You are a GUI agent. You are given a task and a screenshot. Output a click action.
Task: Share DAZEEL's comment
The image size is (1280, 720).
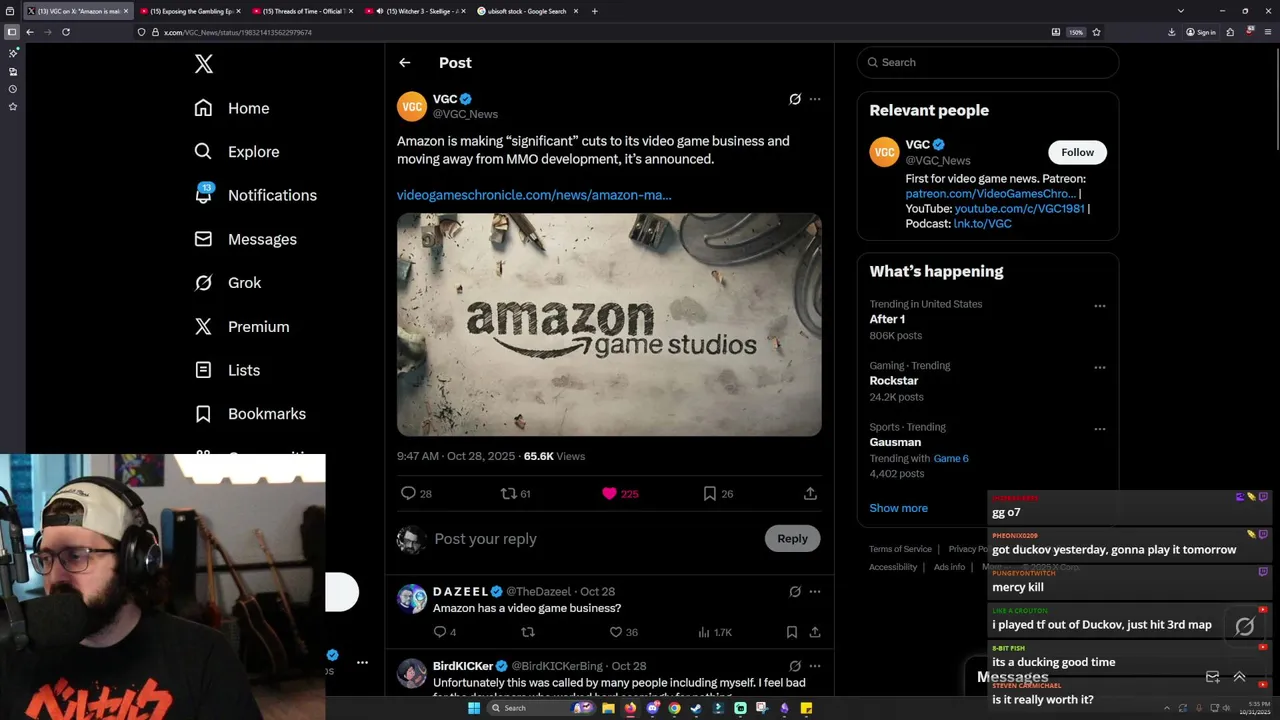(x=815, y=632)
